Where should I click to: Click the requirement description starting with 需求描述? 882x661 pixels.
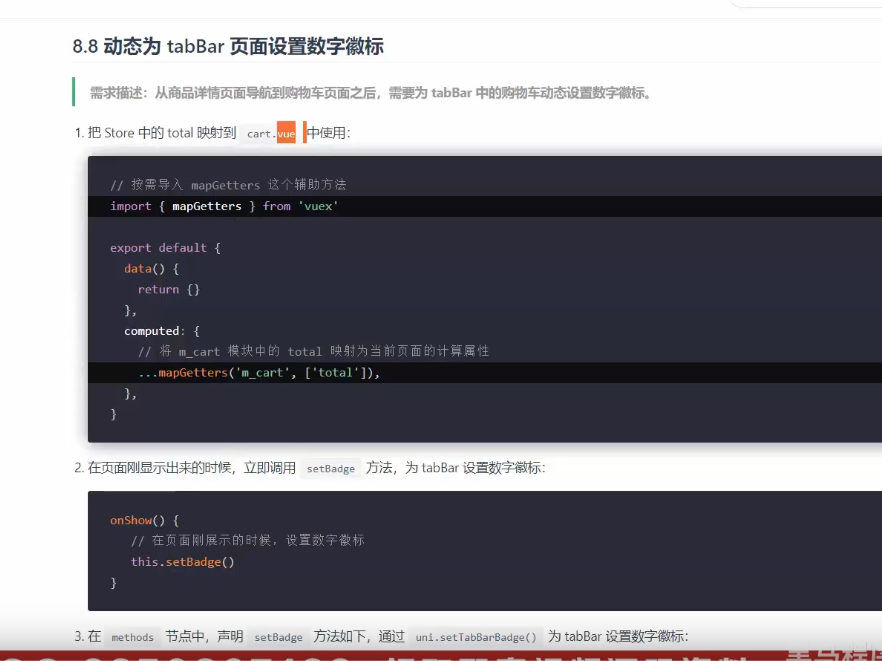coord(370,93)
